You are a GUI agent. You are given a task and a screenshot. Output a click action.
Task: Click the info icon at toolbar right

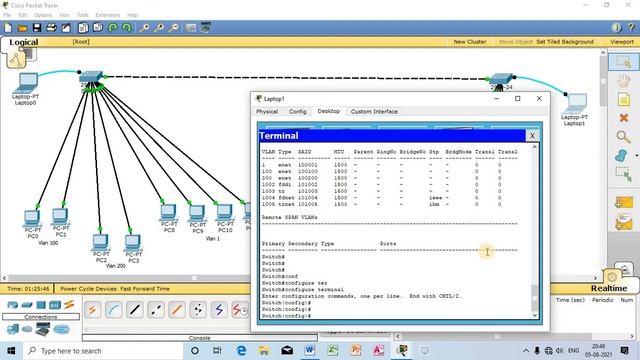click(x=617, y=28)
